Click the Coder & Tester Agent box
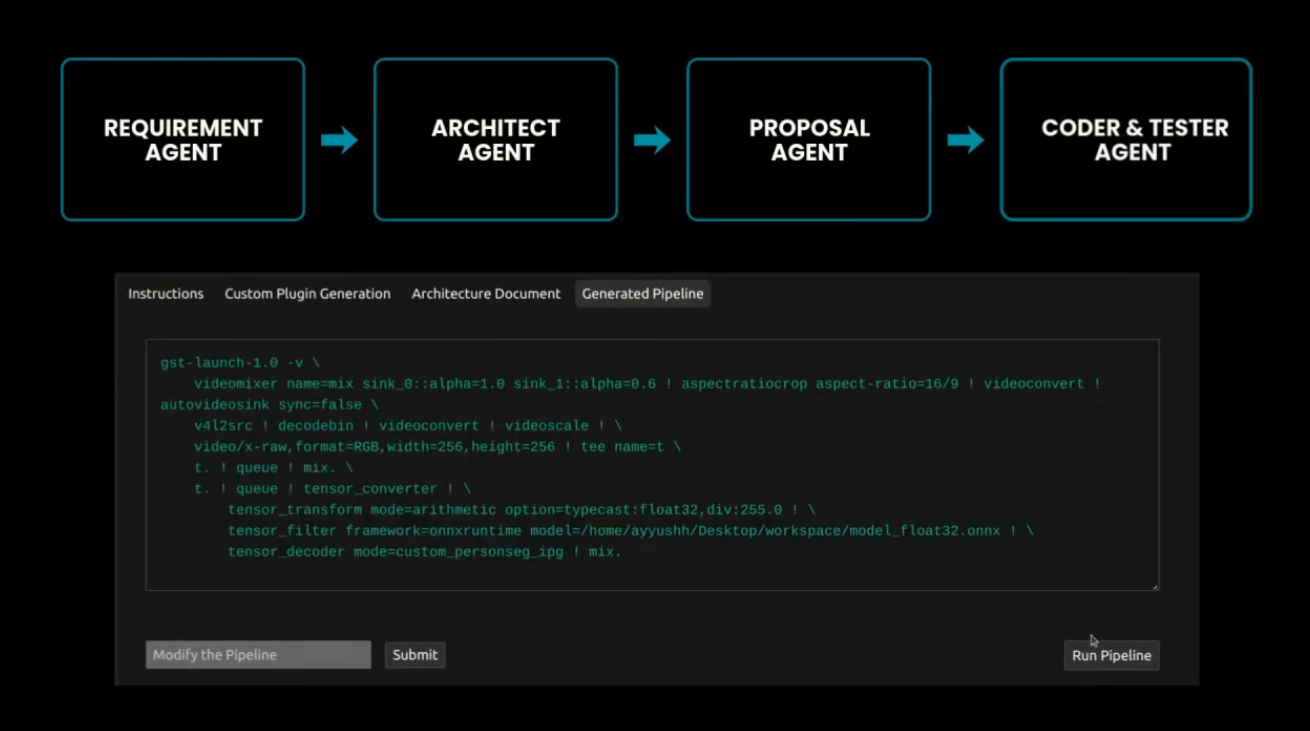Screen dimensions: 1310x731 pyautogui.click(x=1126, y=140)
